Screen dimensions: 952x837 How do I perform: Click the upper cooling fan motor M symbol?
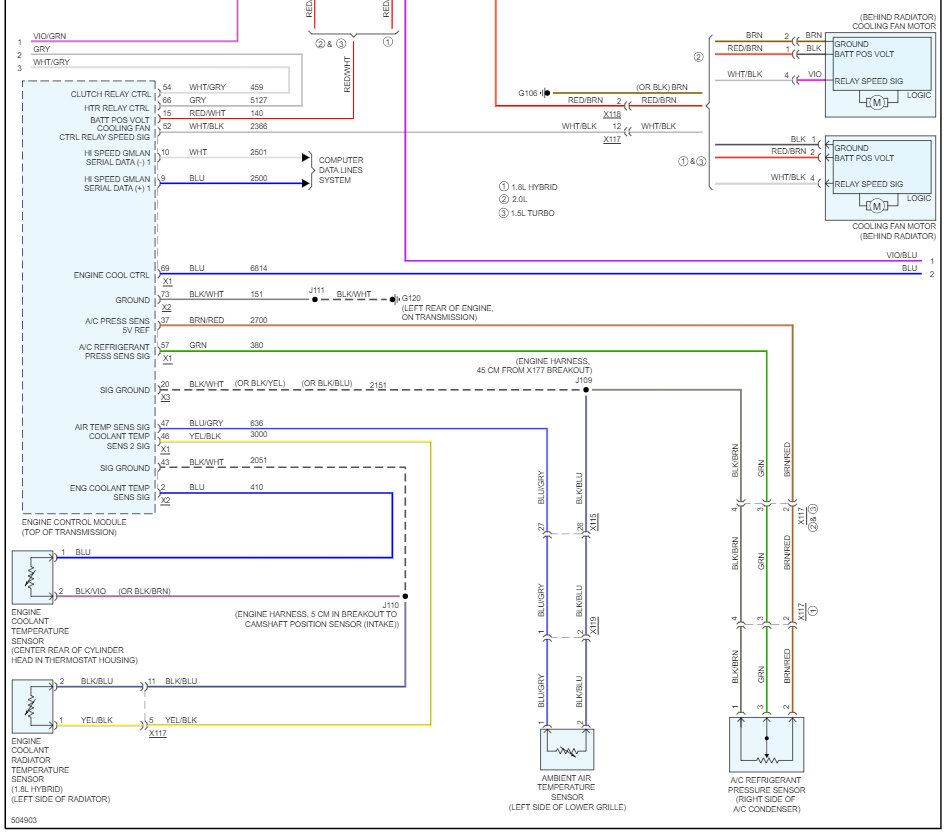pyautogui.click(x=876, y=103)
